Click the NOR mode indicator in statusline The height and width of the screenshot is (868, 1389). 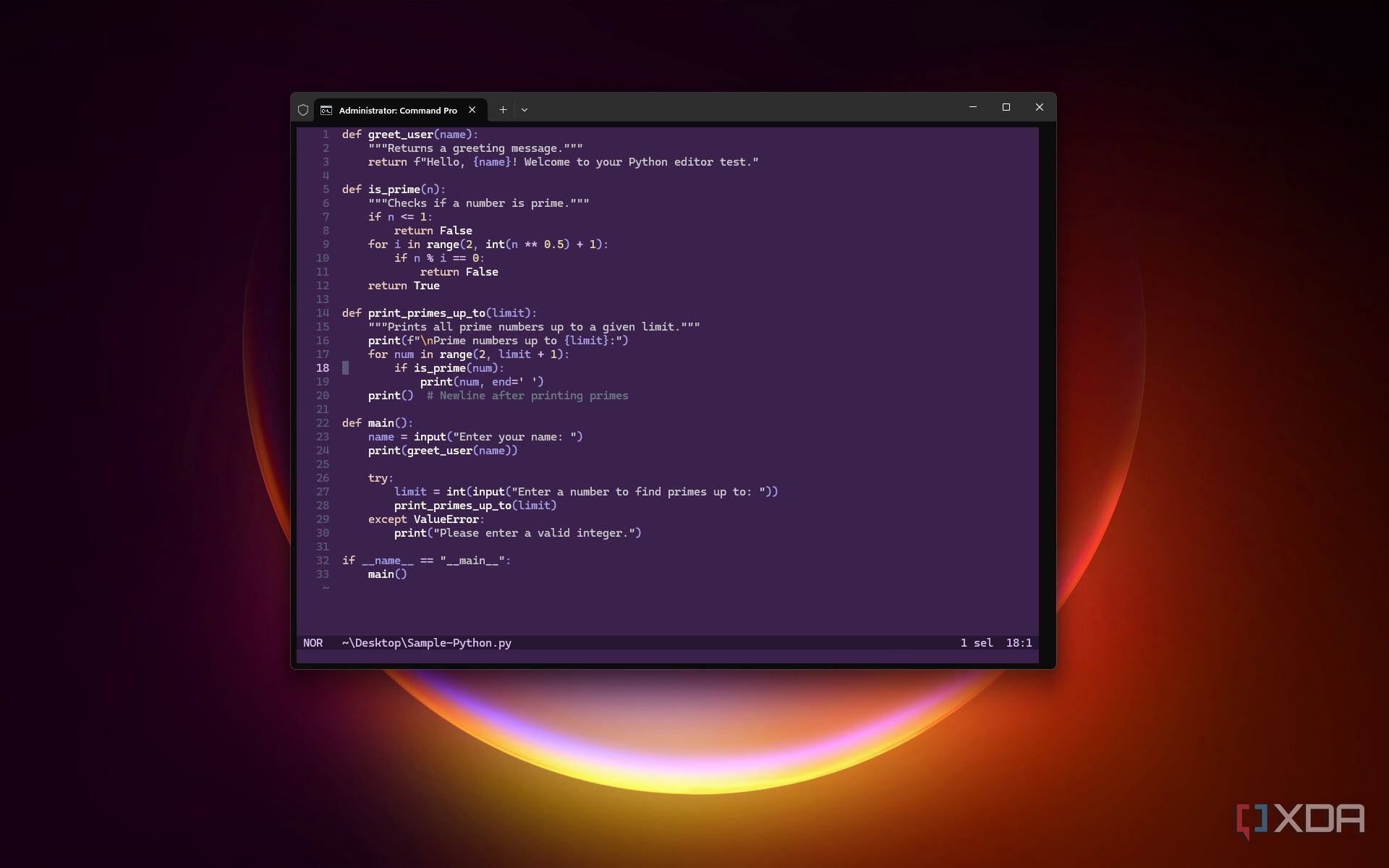tap(313, 643)
